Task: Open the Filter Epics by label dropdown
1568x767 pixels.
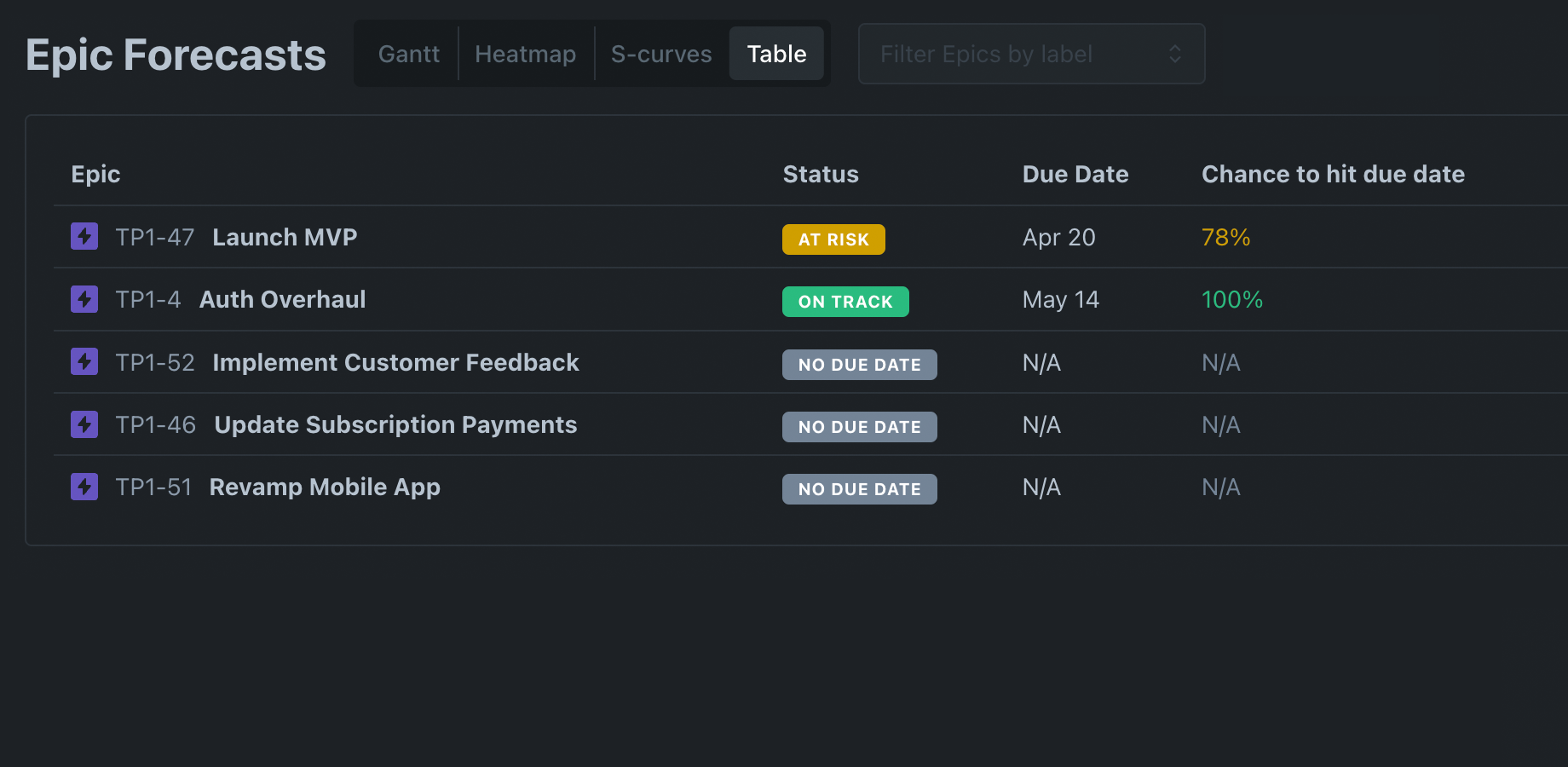Action: [x=1031, y=54]
